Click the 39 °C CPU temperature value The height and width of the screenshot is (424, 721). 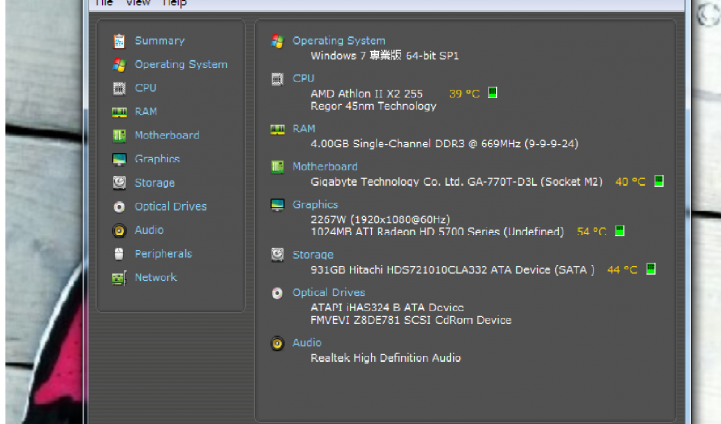tap(464, 94)
